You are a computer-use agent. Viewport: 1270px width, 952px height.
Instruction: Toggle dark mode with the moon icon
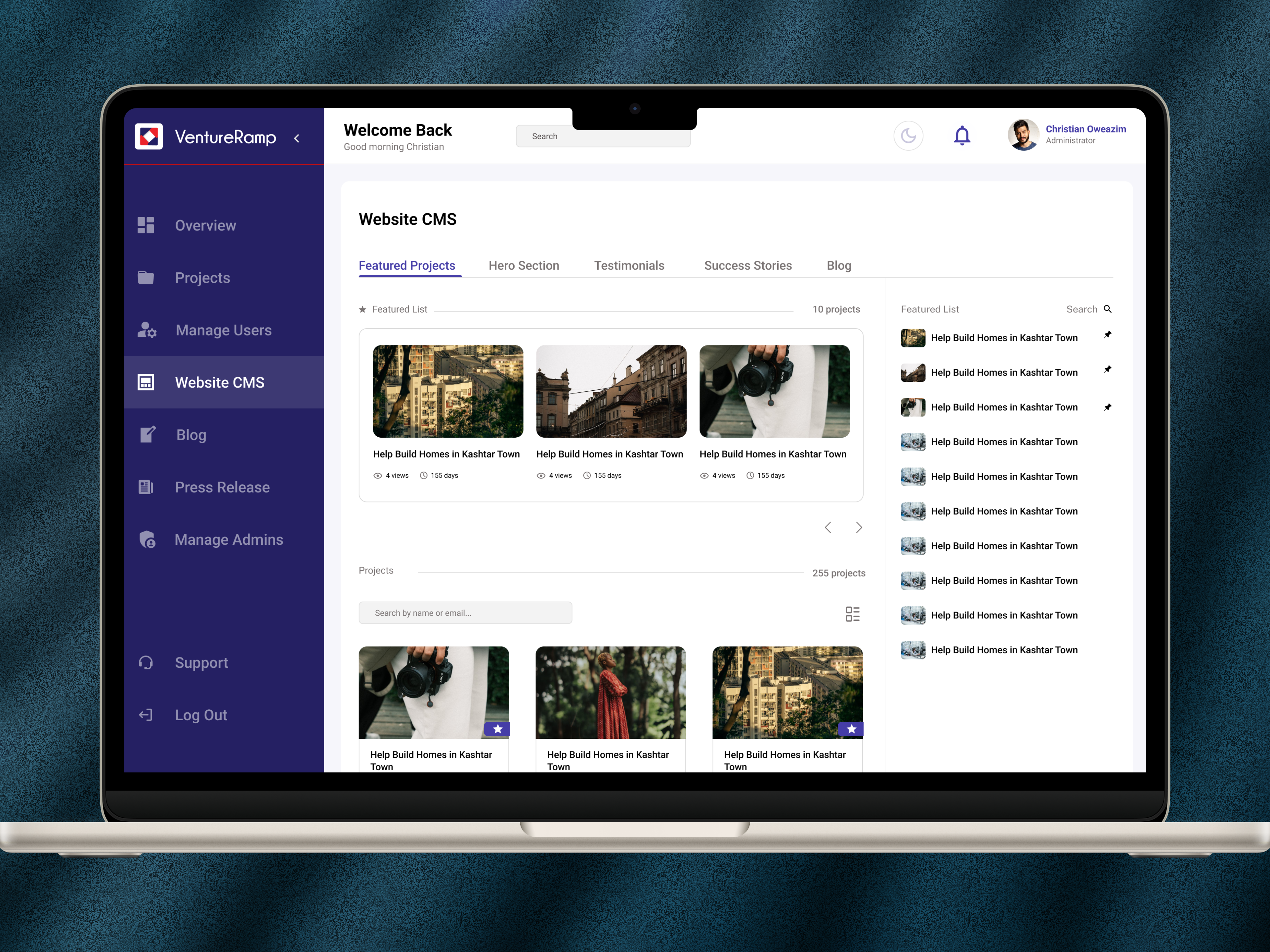[908, 136]
